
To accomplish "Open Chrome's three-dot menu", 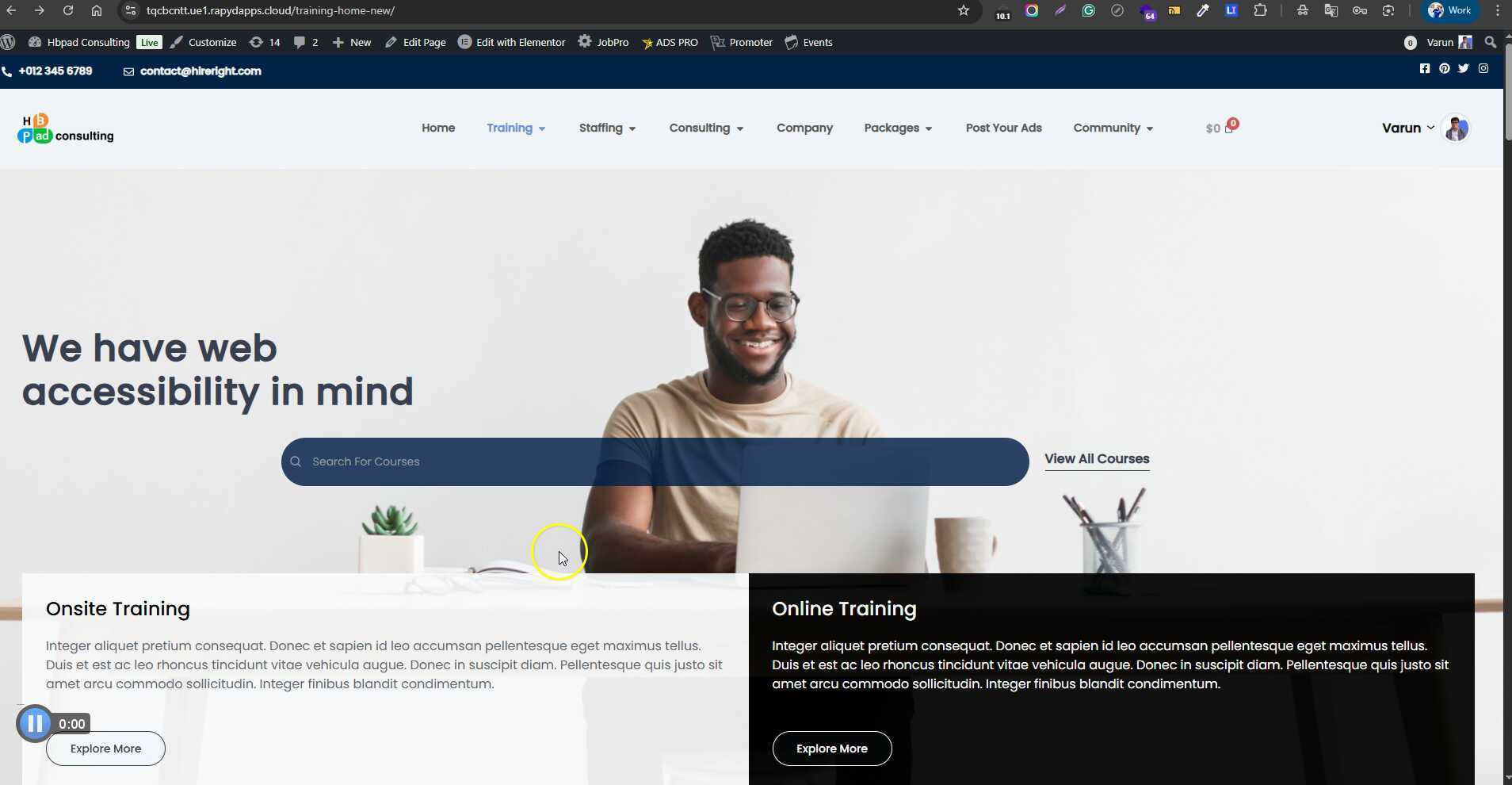I will click(1497, 10).
